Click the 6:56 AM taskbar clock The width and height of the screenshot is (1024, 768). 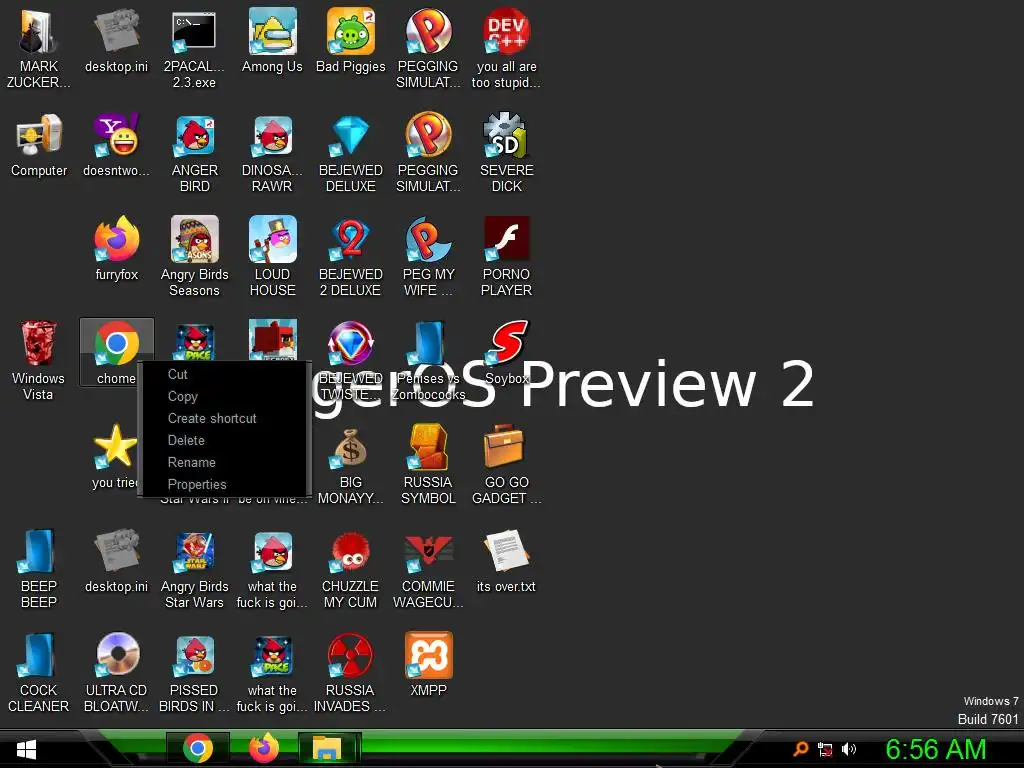click(936, 749)
